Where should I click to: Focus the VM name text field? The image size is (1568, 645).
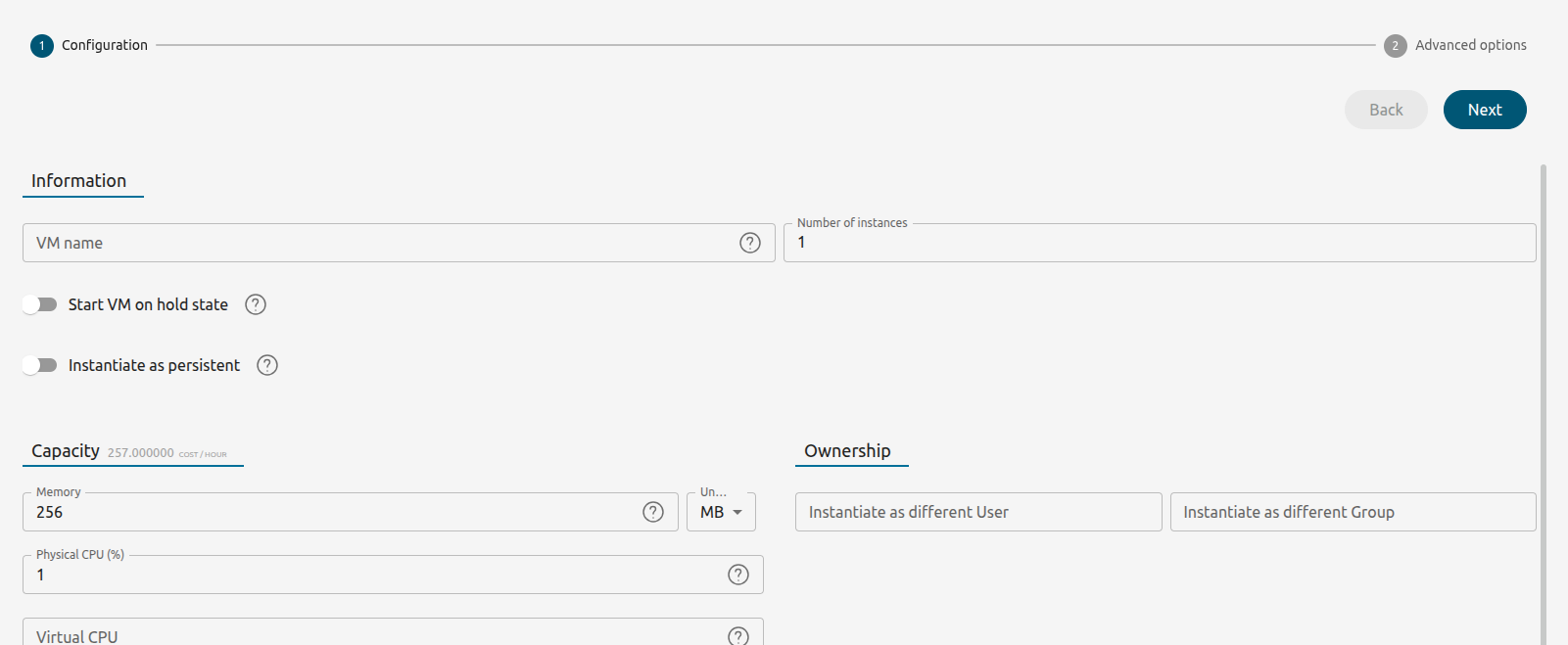pyautogui.click(x=382, y=243)
